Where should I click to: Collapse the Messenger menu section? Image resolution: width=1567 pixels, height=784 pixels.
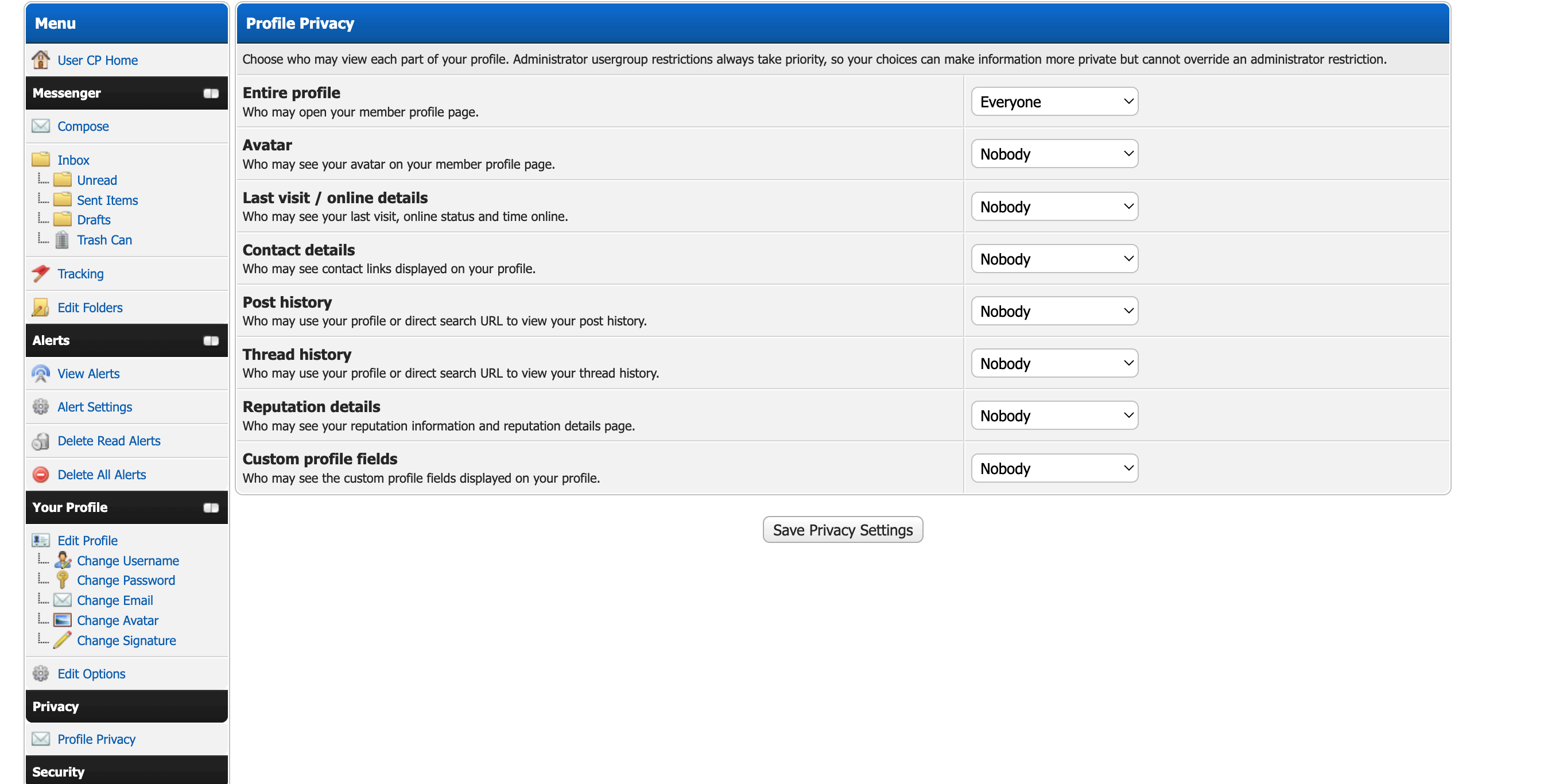tap(211, 93)
